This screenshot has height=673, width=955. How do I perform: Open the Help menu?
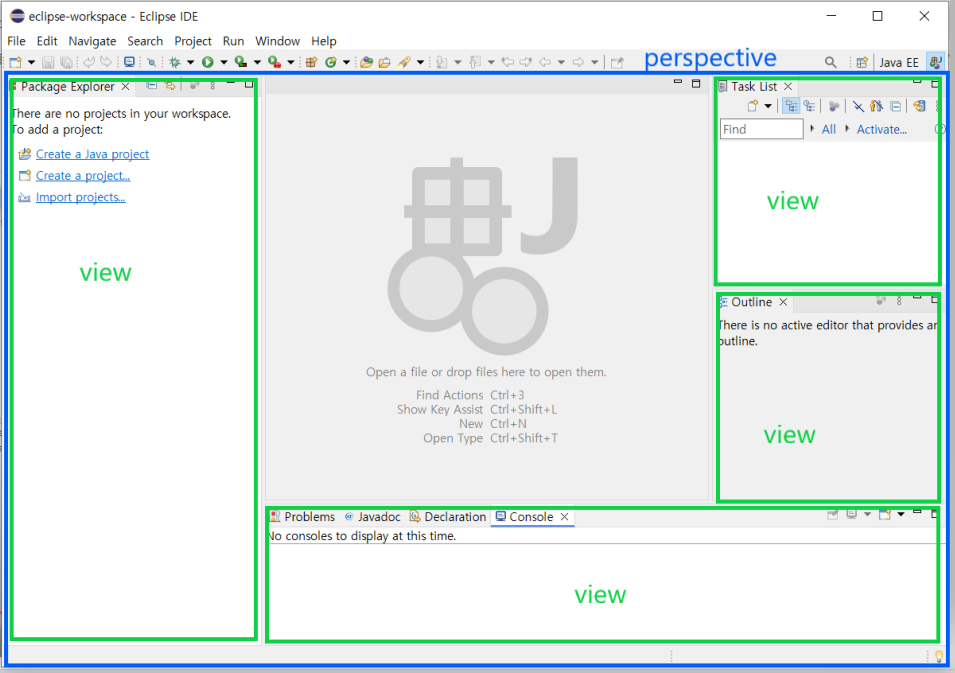click(x=323, y=41)
